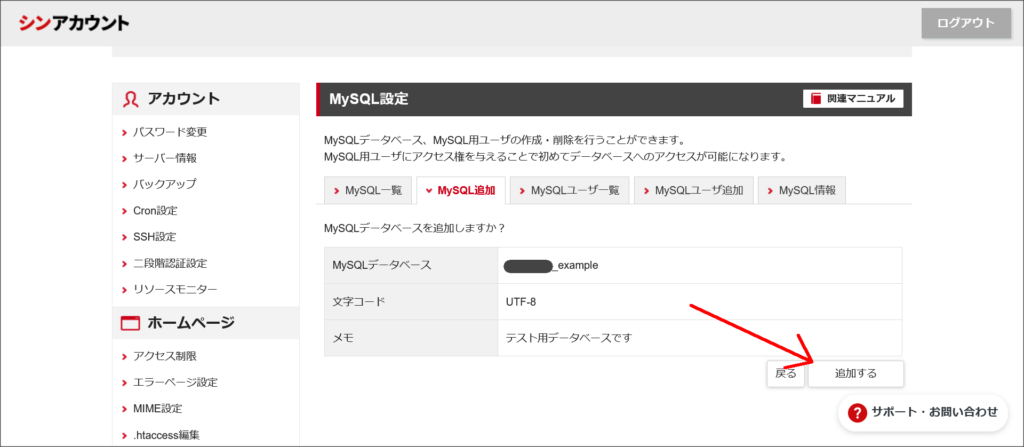The height and width of the screenshot is (447, 1024).
Task: Click the メモ label cell
Action: [411, 338]
